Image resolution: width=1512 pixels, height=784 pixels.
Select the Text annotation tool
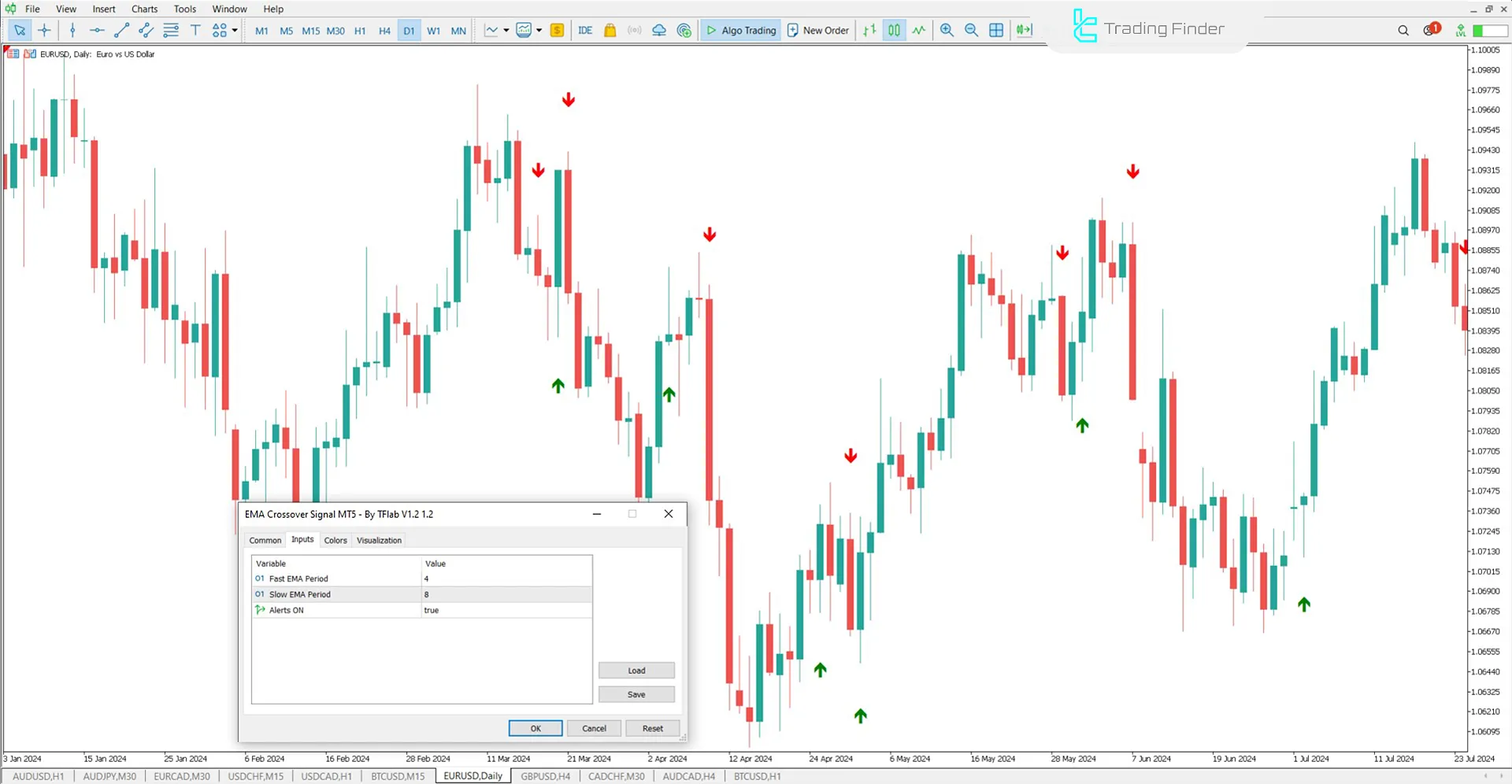click(x=195, y=30)
